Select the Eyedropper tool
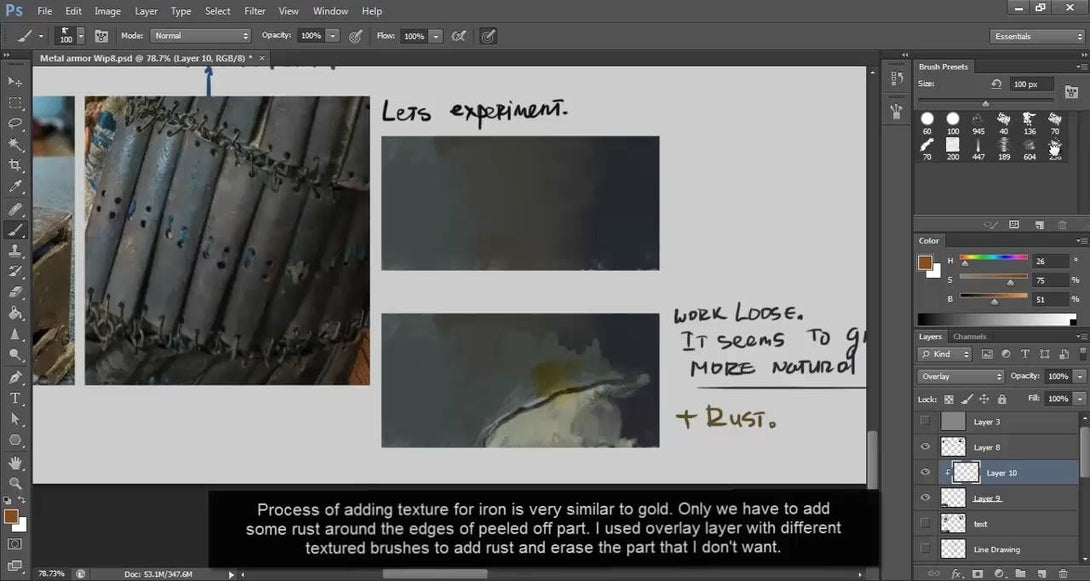Viewport: 1090px width, 581px height. pos(15,186)
